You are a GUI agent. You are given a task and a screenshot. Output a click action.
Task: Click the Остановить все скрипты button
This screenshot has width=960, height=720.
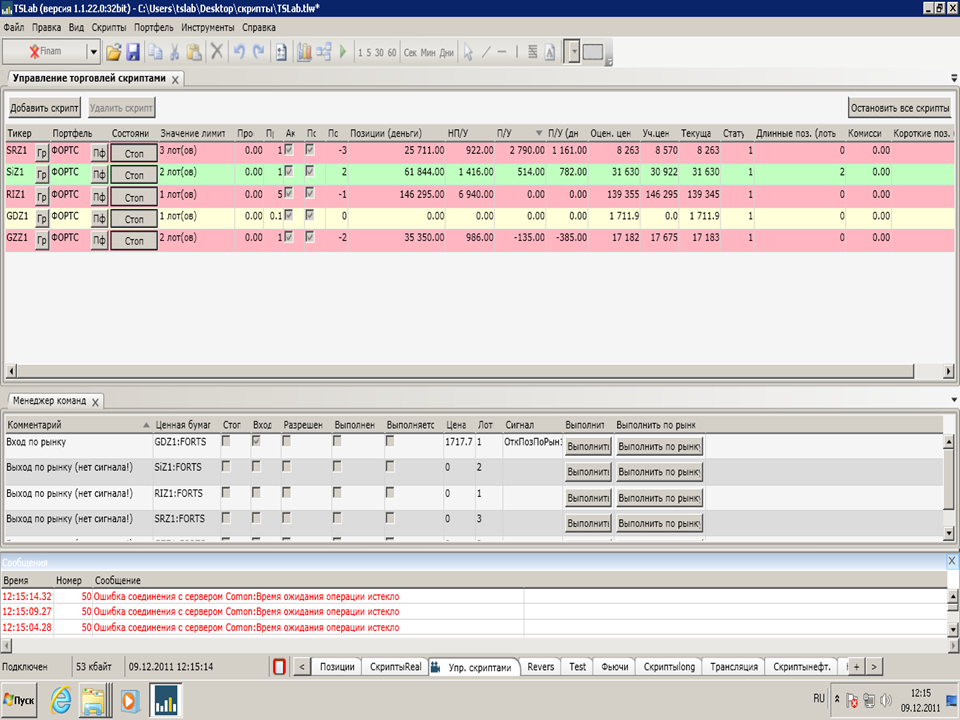(899, 108)
